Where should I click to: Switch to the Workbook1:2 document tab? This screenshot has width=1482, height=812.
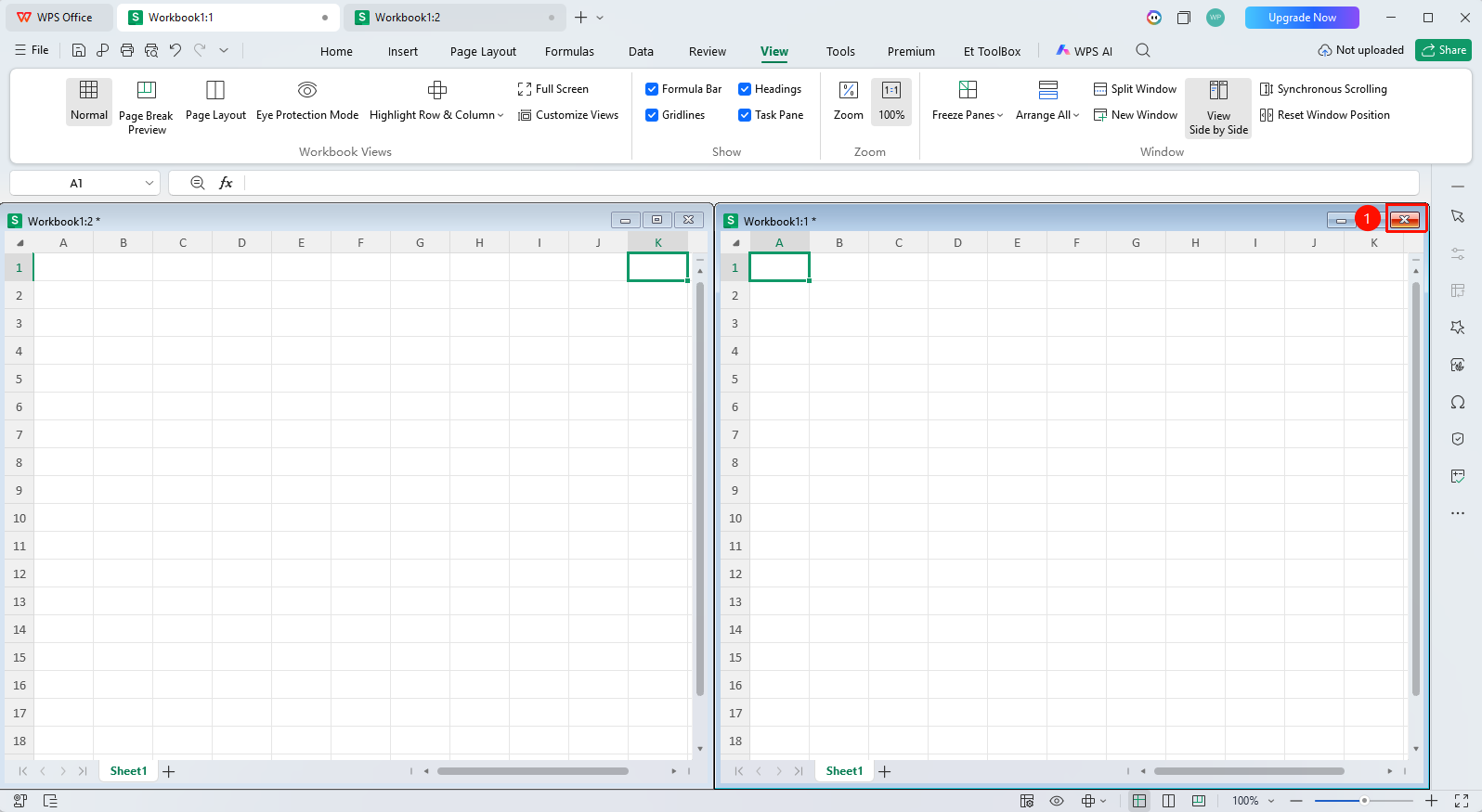454,18
